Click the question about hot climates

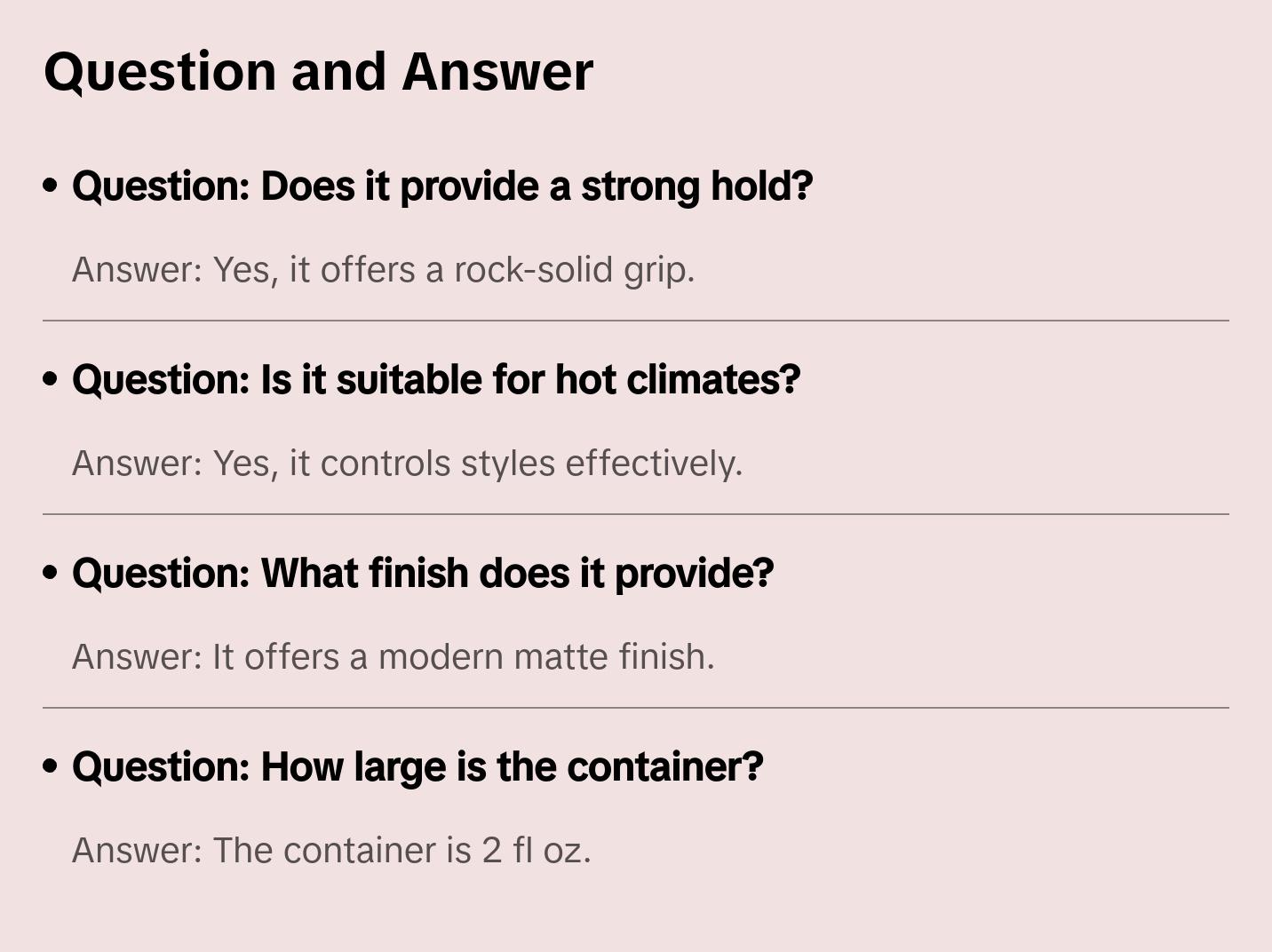tap(436, 380)
